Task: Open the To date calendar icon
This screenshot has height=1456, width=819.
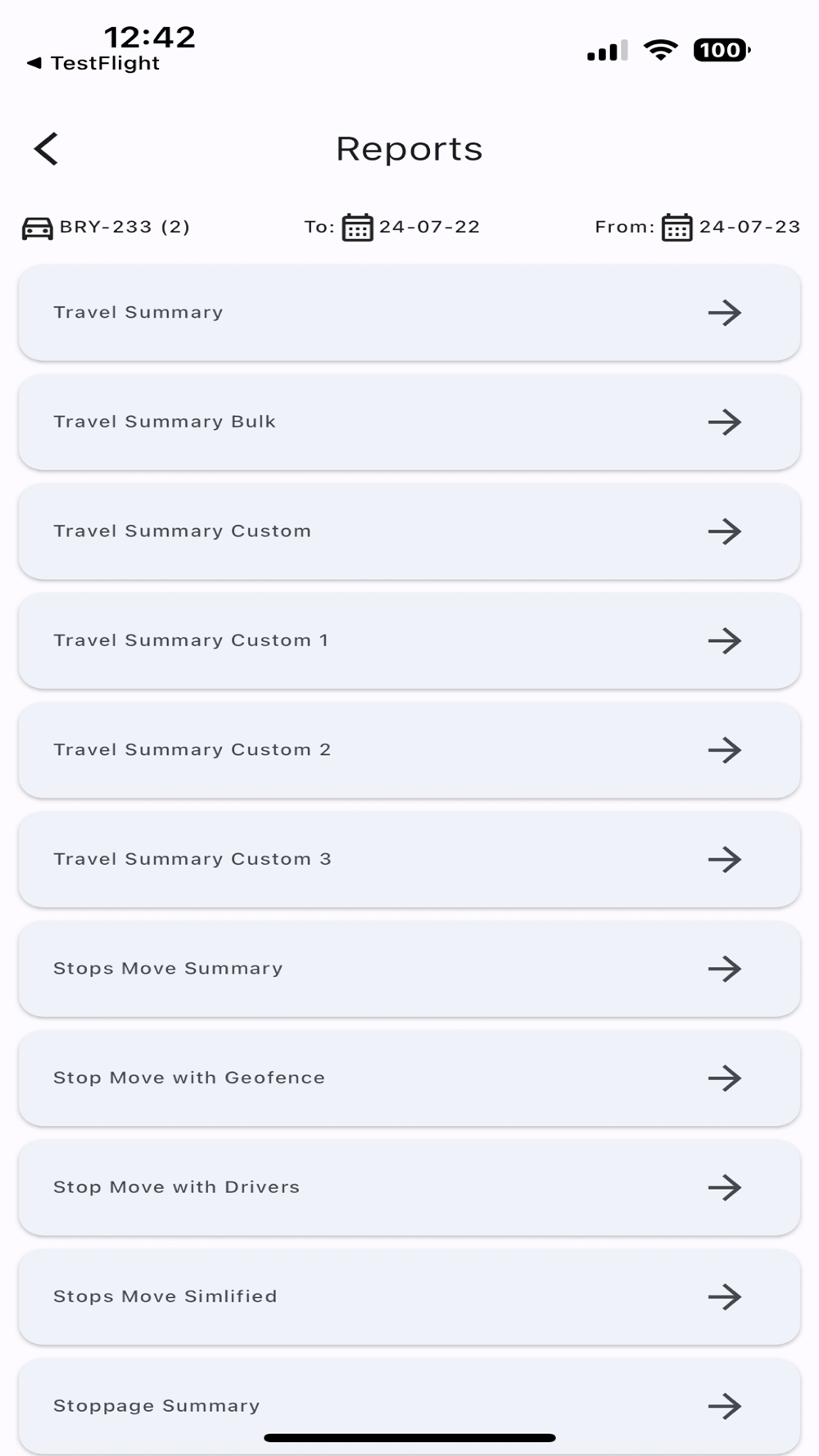Action: pos(357,228)
